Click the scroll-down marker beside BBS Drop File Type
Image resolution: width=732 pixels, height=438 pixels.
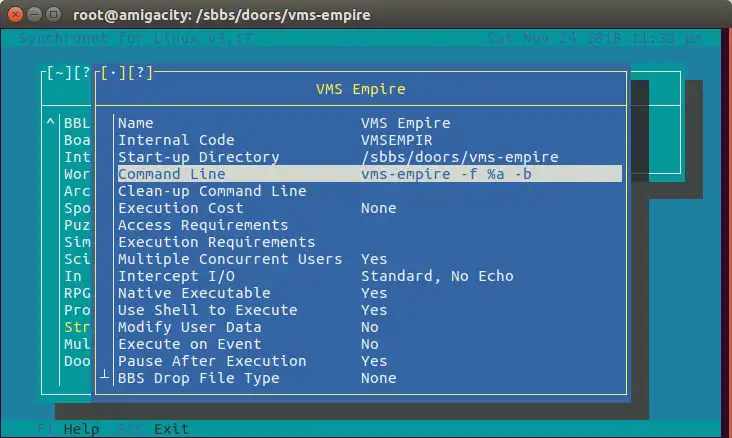pyautogui.click(x=104, y=372)
